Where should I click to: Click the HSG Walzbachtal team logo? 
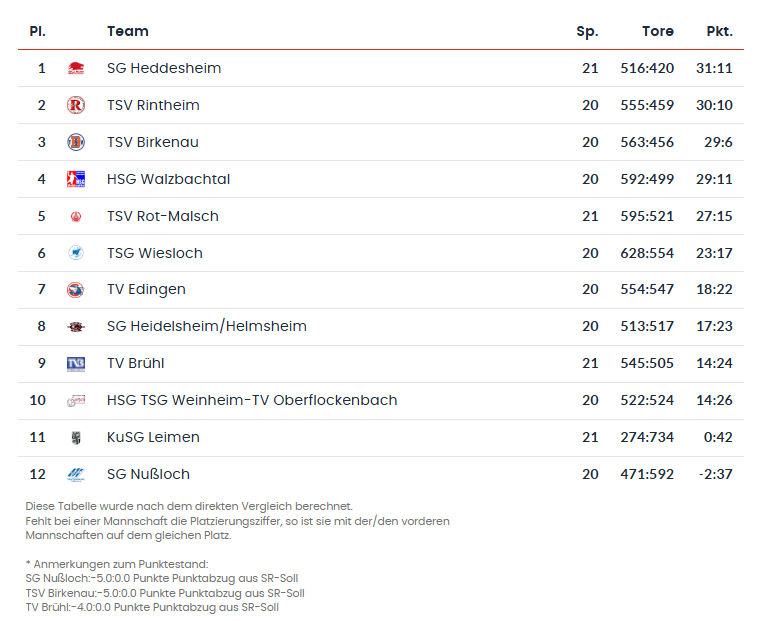(x=76, y=179)
